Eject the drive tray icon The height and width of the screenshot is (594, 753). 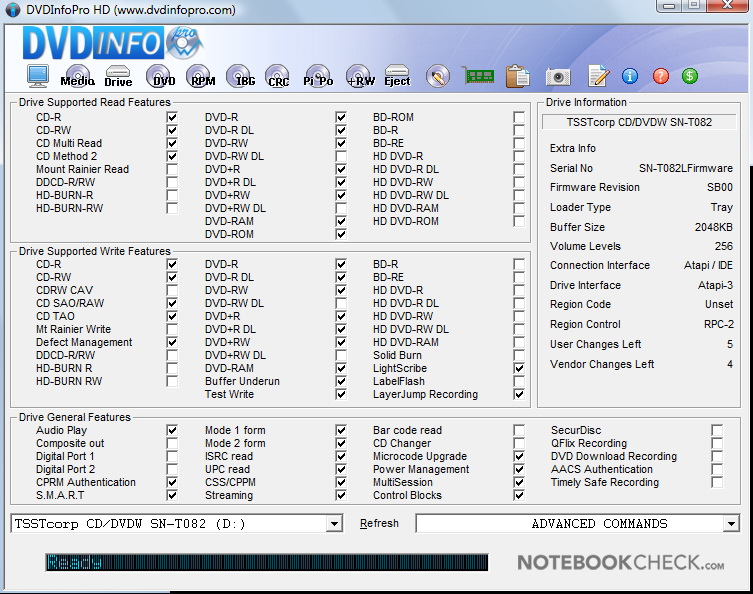click(x=397, y=76)
